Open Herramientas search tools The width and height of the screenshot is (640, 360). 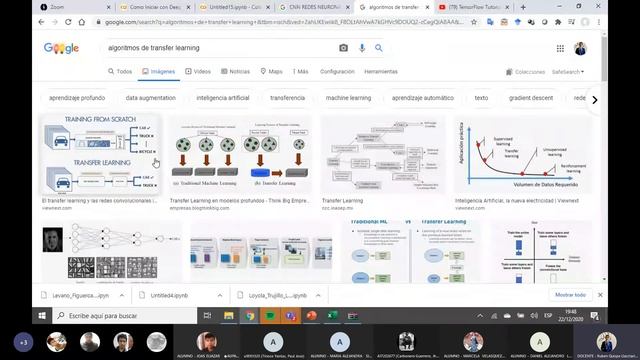(381, 71)
